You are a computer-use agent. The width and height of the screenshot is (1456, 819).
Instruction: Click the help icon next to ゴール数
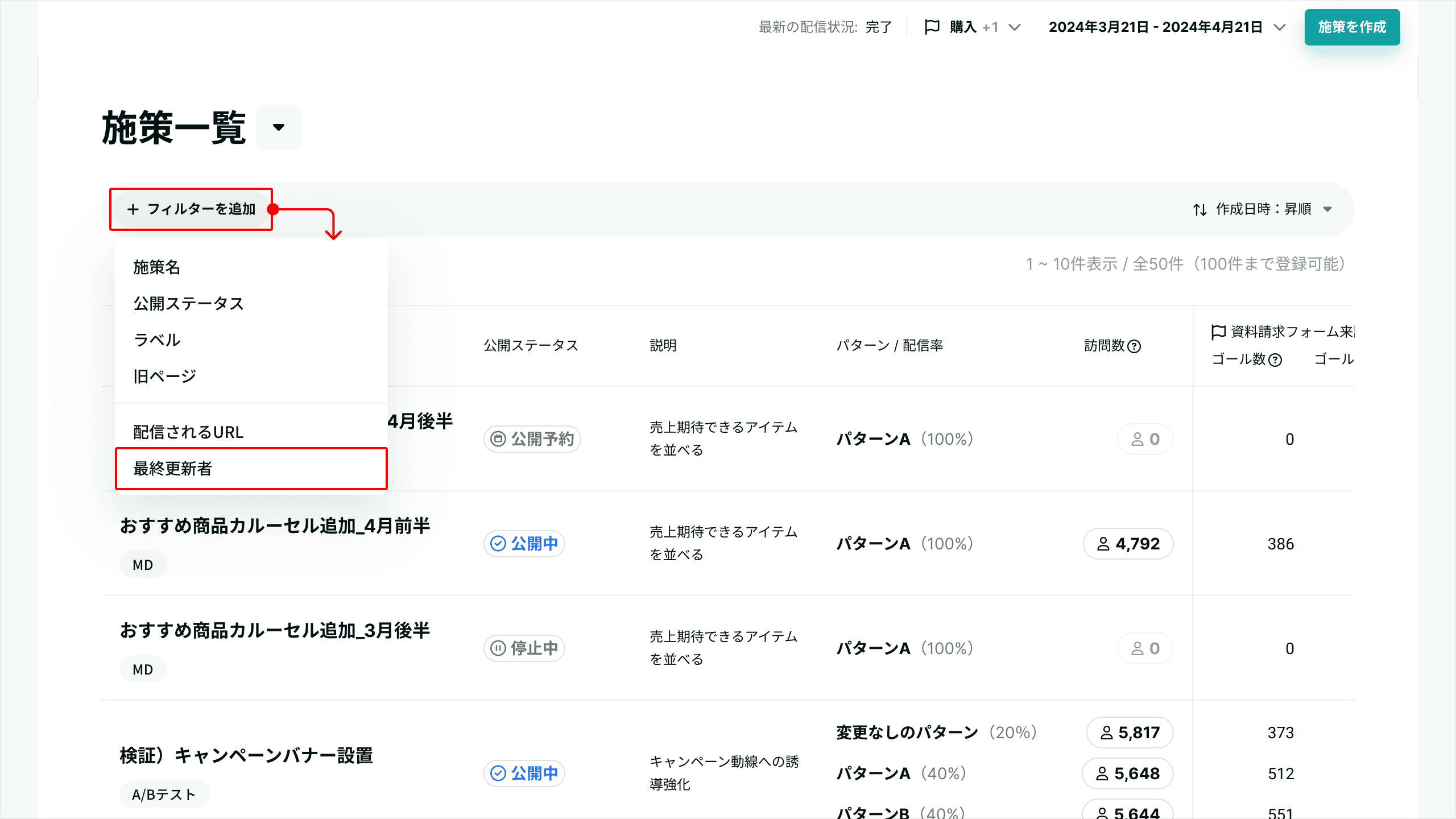[x=1275, y=360]
